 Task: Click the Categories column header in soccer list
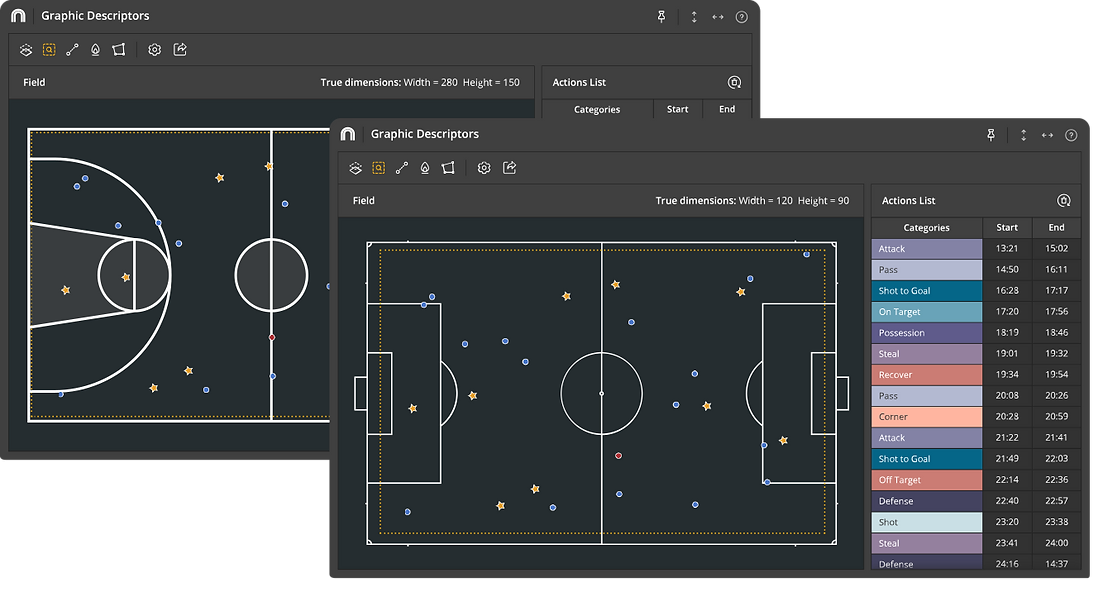pos(926,228)
